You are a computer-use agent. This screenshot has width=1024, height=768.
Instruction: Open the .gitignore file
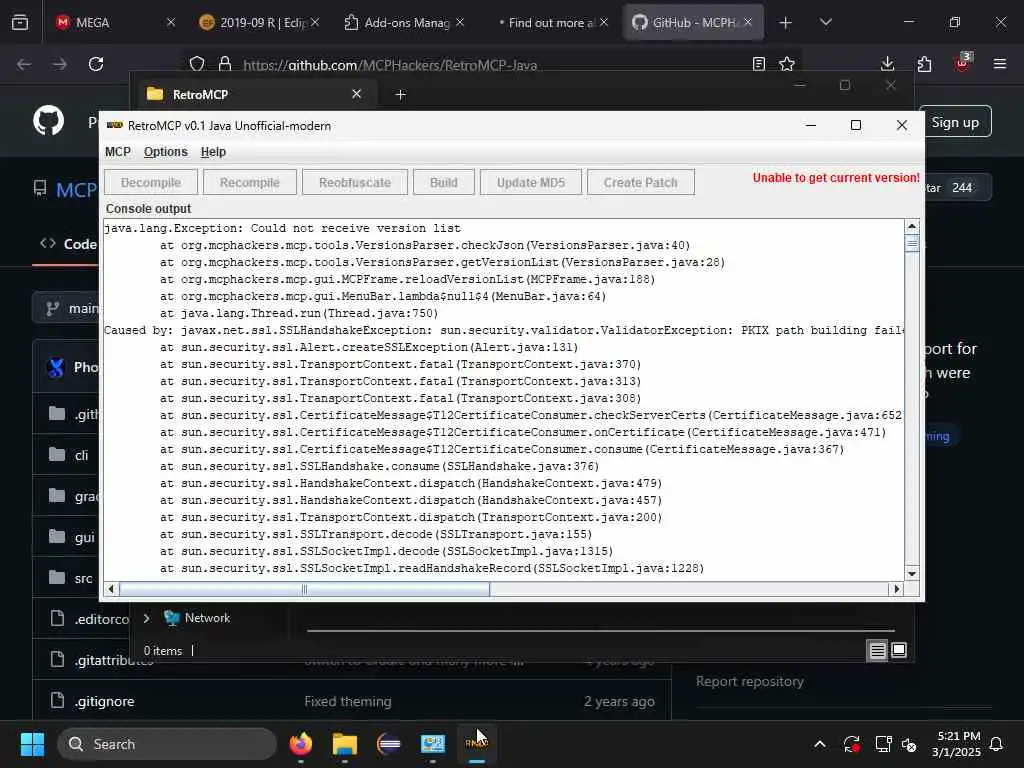[x=104, y=701]
